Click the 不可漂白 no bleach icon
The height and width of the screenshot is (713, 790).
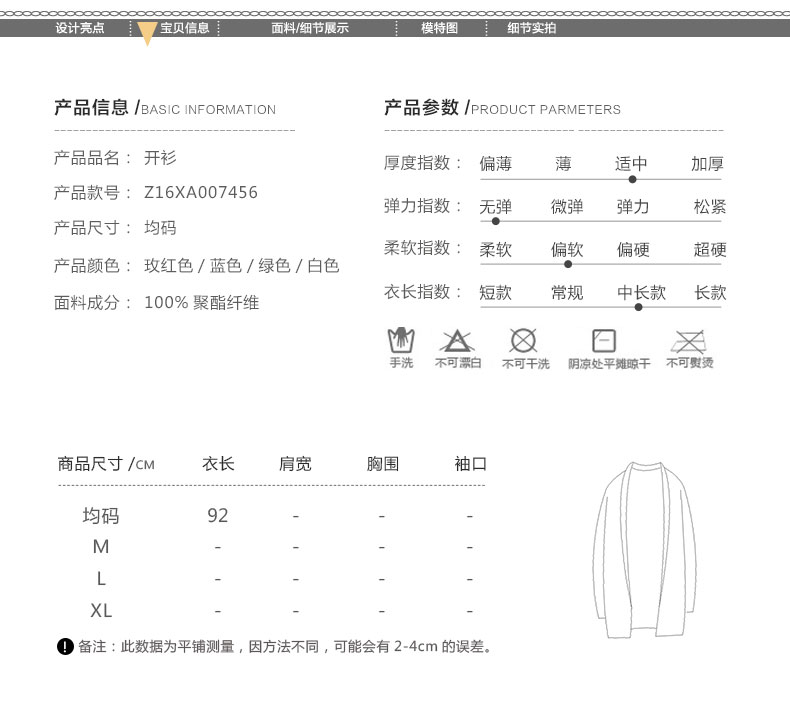[457, 341]
